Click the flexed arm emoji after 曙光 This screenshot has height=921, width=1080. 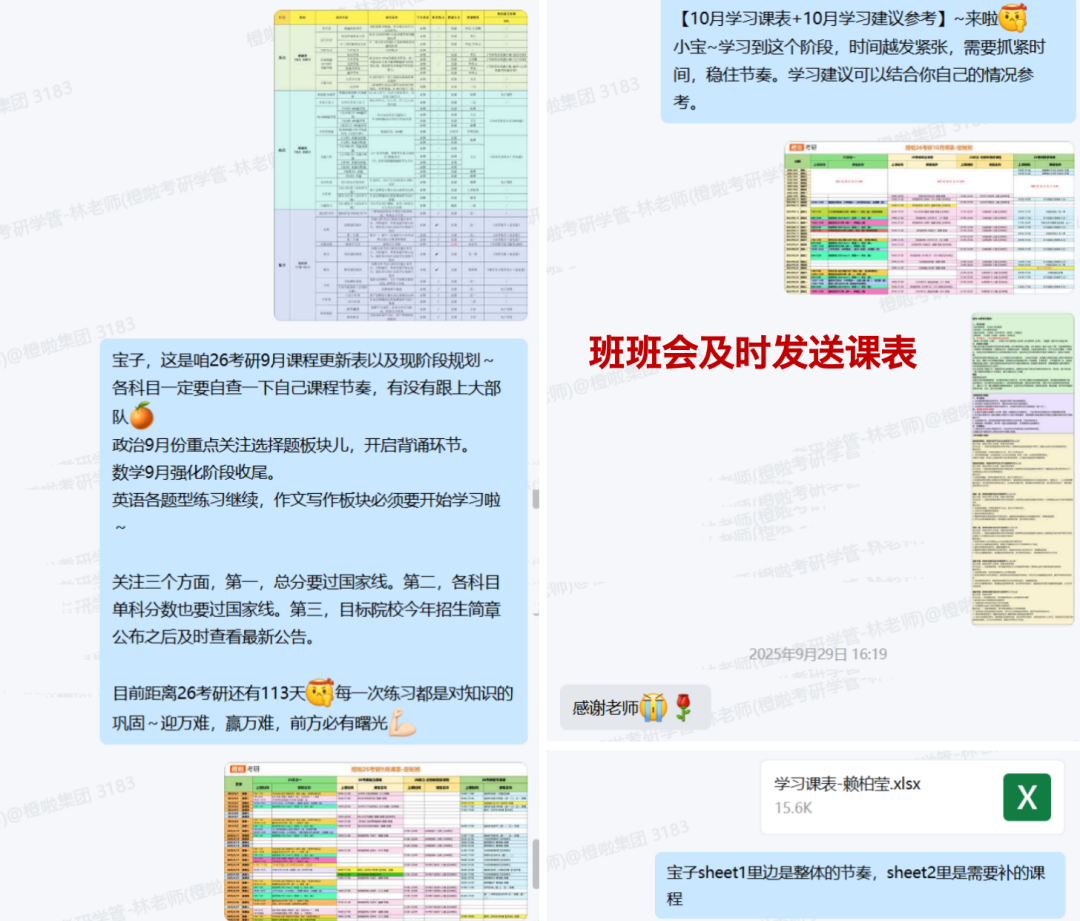(402, 723)
